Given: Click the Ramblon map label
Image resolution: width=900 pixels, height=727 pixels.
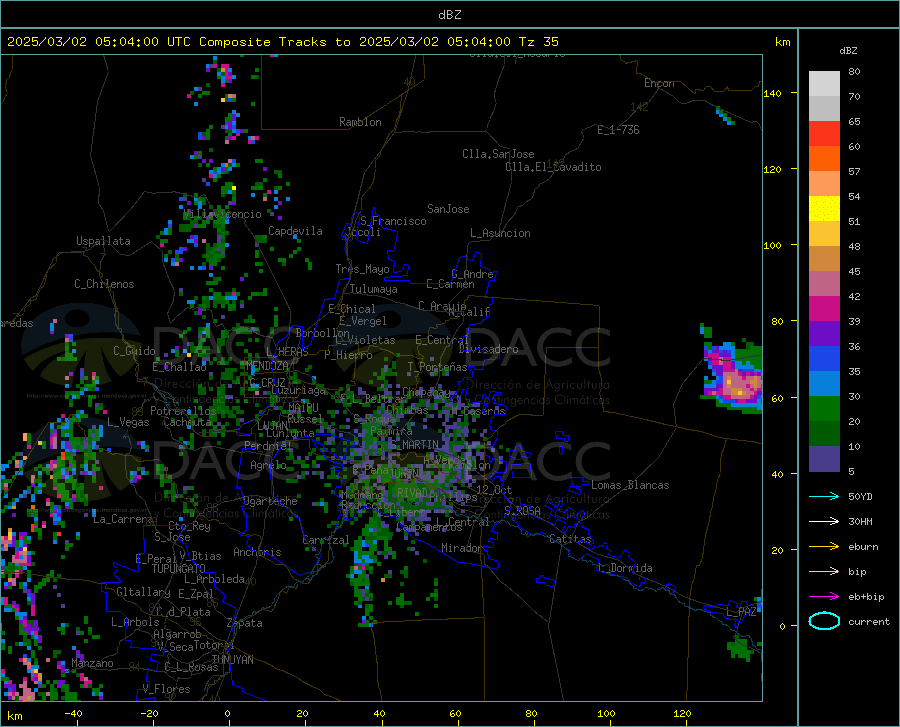Looking at the screenshot, I should coord(360,122).
